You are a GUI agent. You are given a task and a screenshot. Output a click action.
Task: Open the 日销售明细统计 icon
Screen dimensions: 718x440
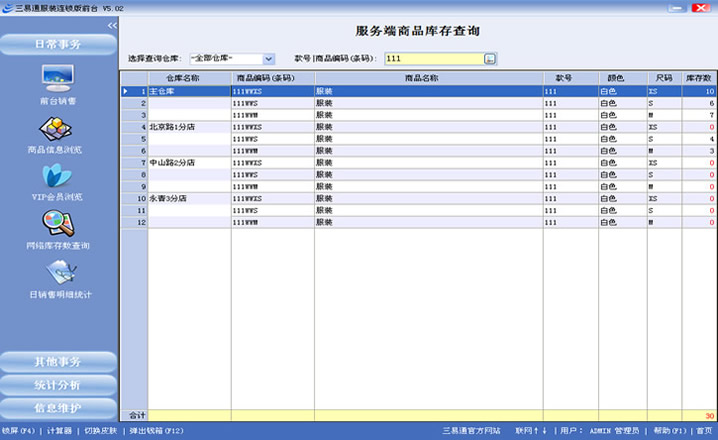61,272
